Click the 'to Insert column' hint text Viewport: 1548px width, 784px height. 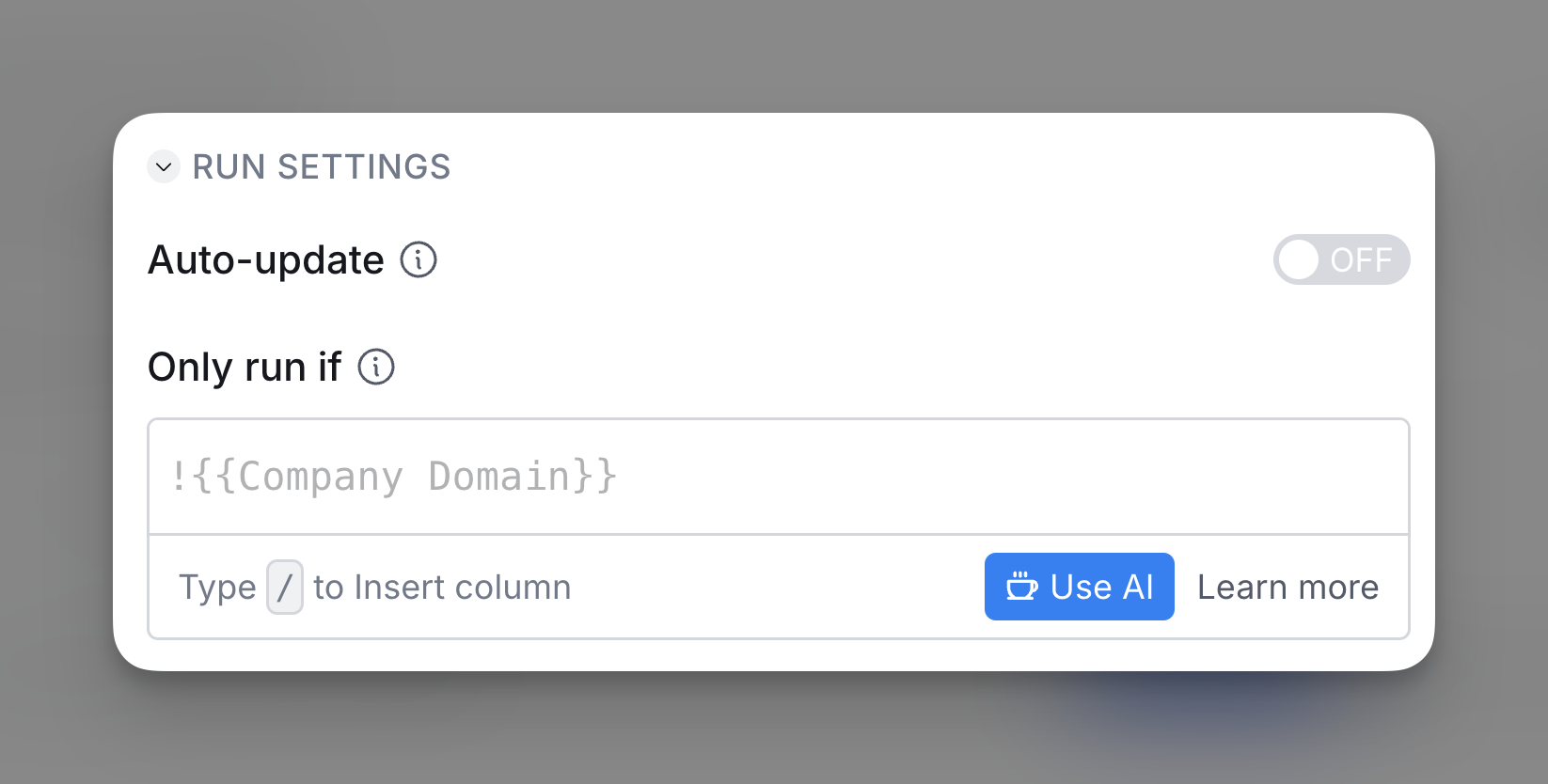click(x=442, y=588)
